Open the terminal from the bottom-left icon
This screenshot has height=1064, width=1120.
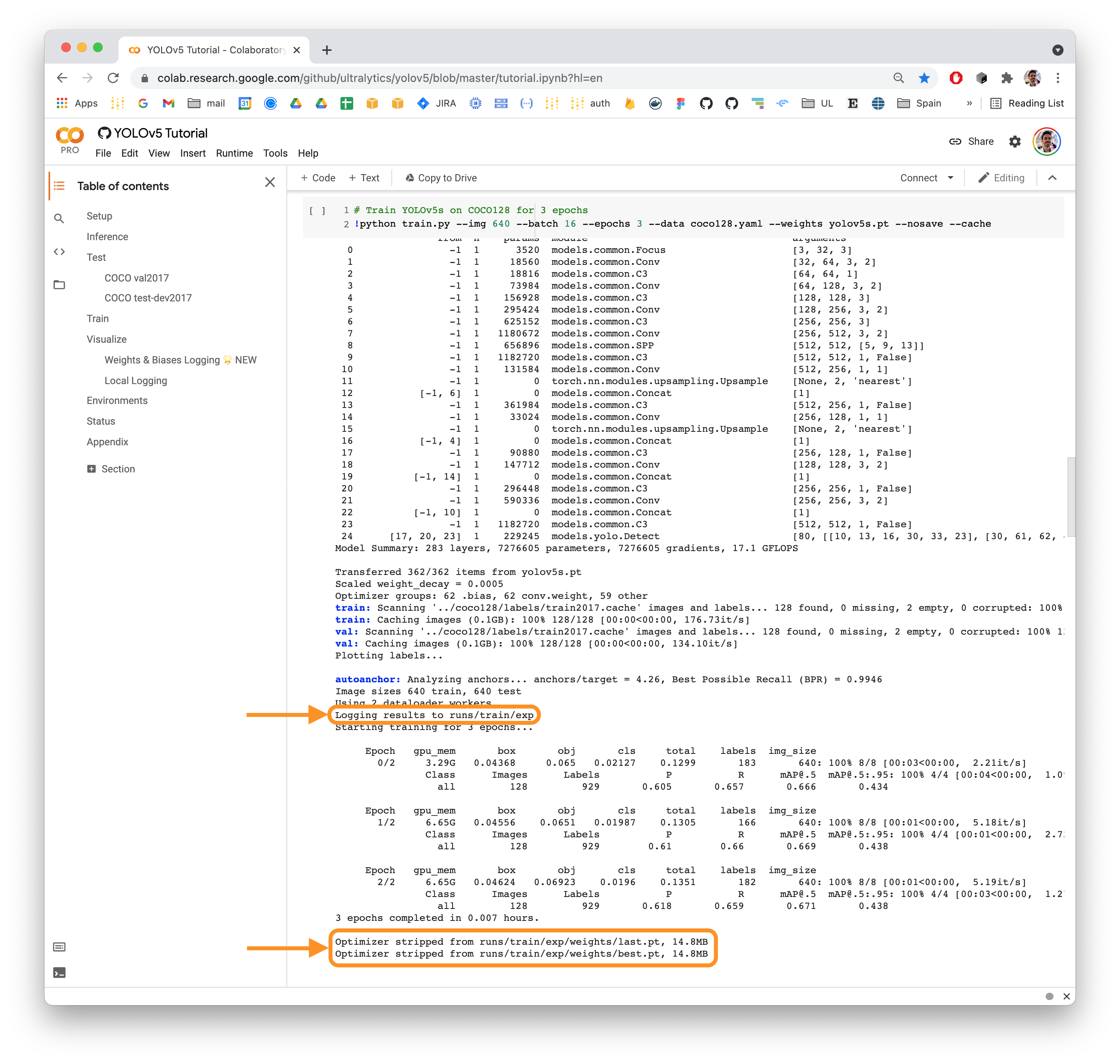[x=60, y=972]
